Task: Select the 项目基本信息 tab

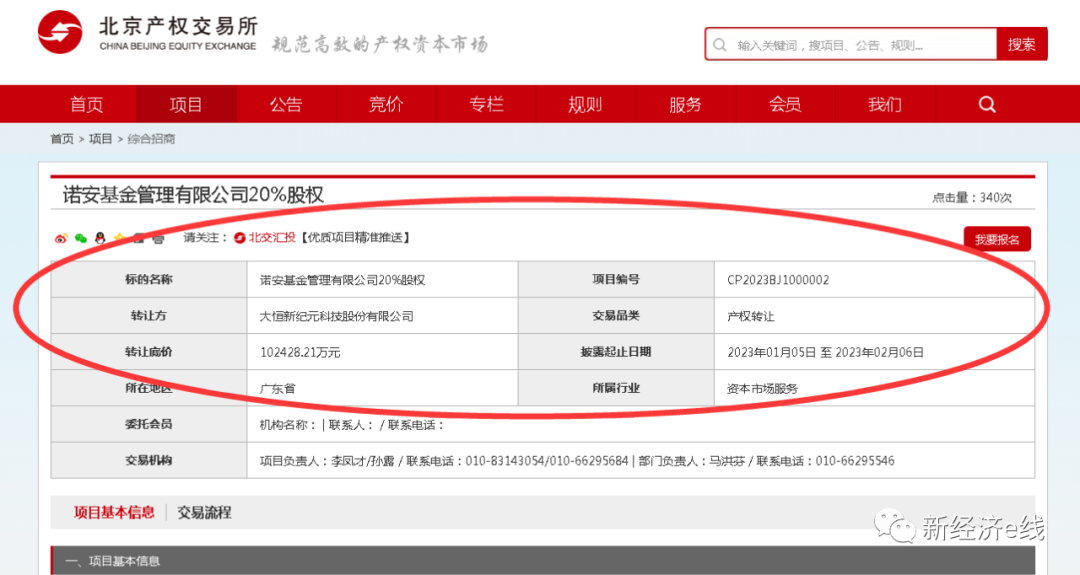Action: (x=114, y=512)
